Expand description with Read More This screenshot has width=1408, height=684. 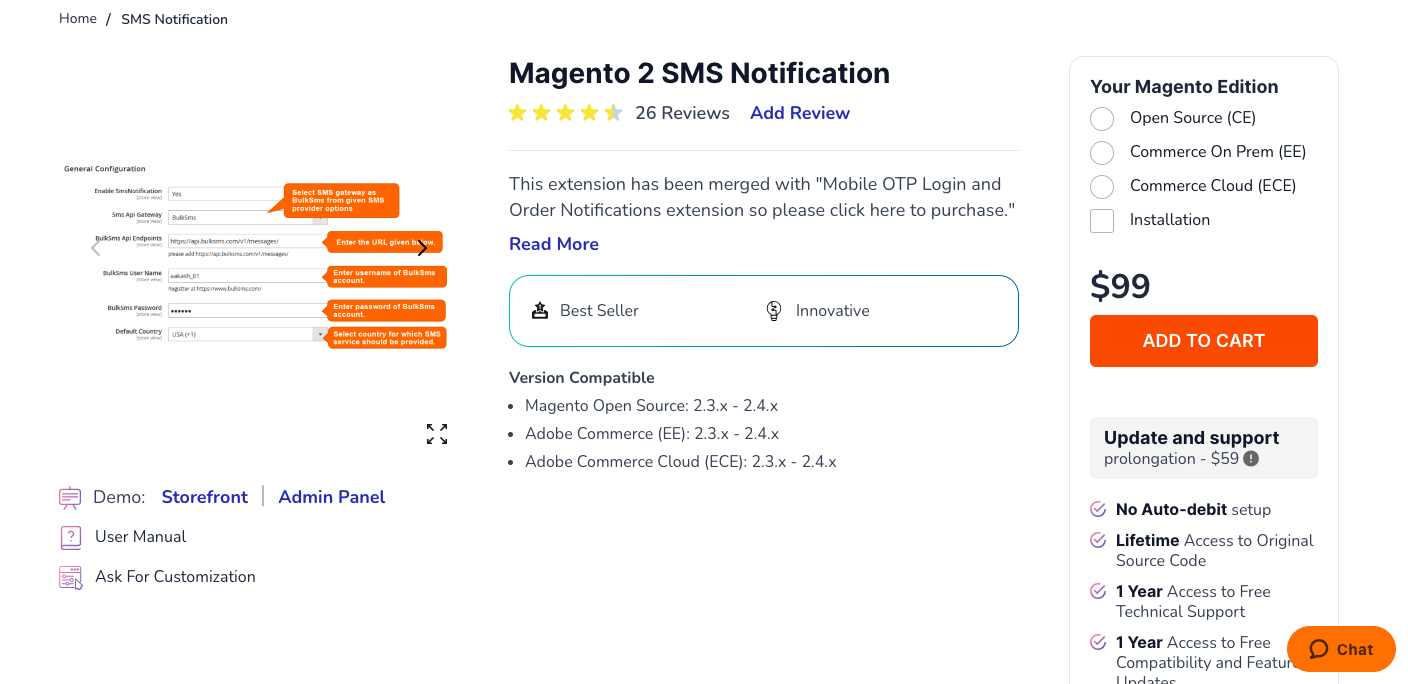coord(554,244)
